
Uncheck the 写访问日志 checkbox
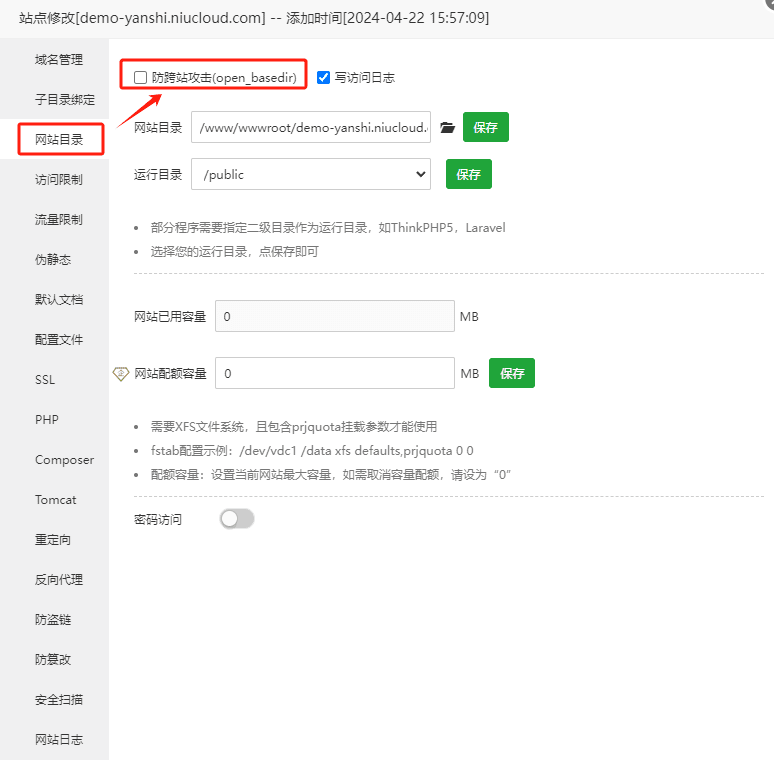[x=323, y=77]
